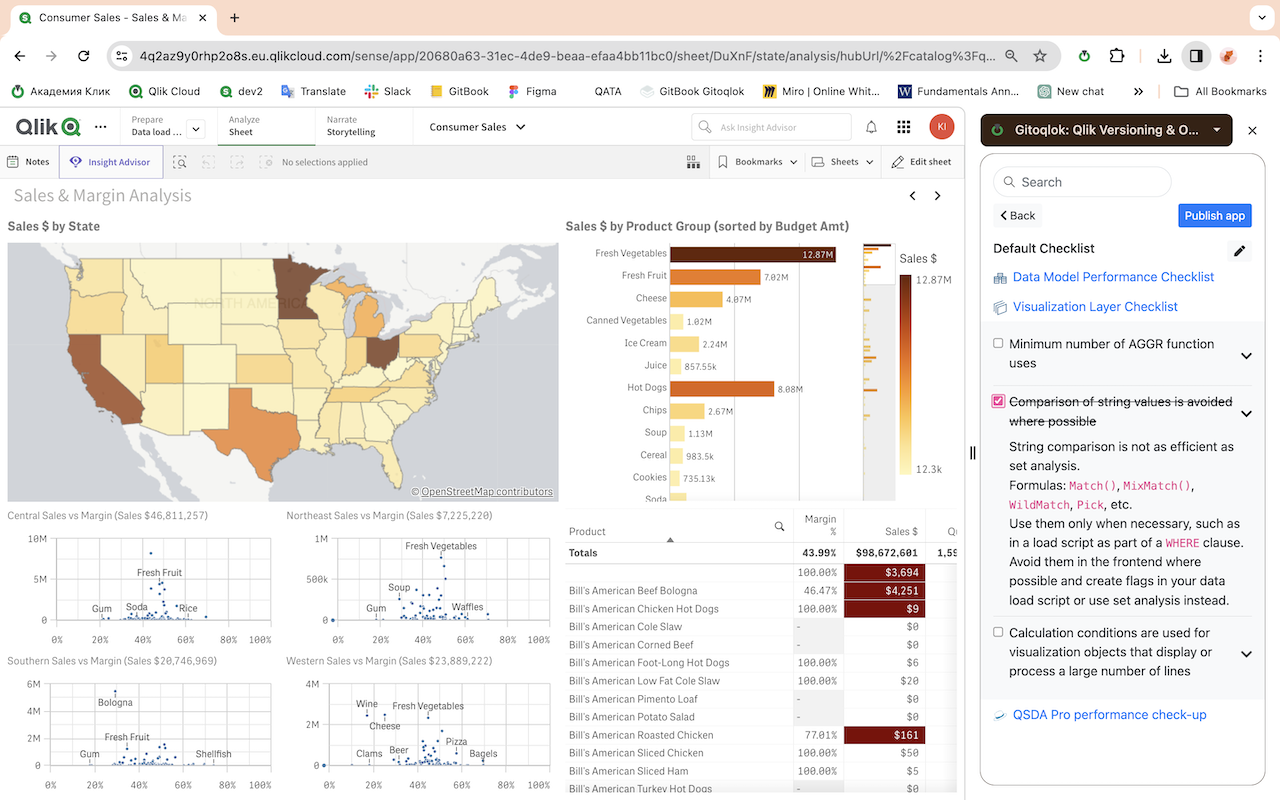The height and width of the screenshot is (800, 1280).
Task: Check Calculation conditions are used checkbox
Action: pyautogui.click(x=998, y=632)
